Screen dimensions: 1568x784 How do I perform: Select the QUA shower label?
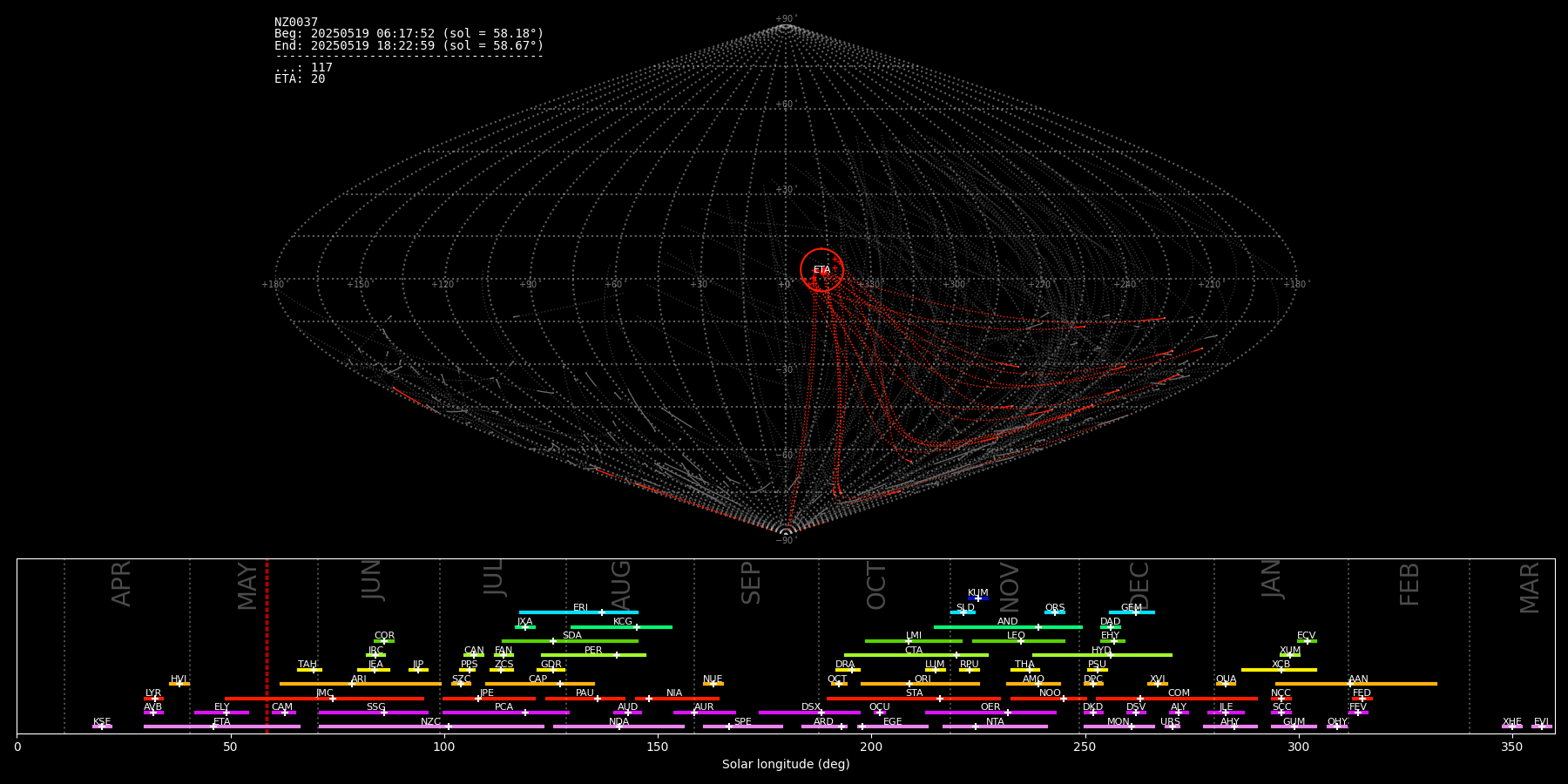(x=1226, y=679)
